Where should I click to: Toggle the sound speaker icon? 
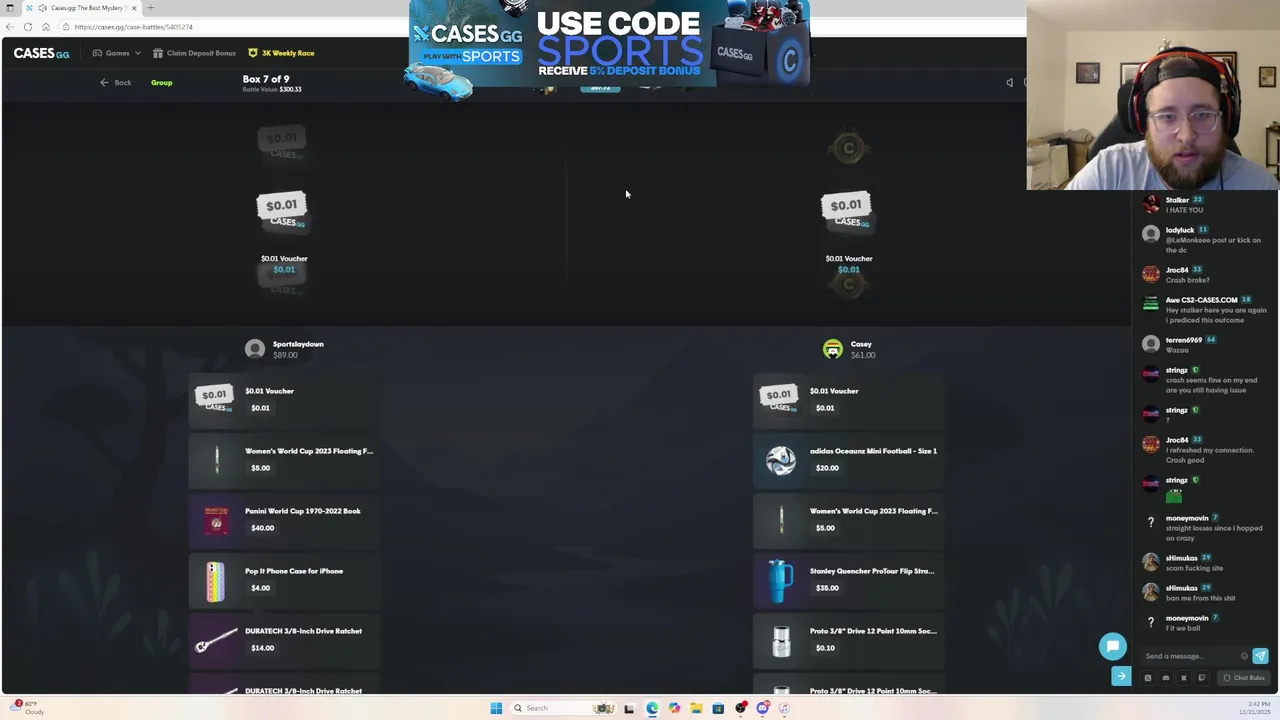coord(1009,83)
